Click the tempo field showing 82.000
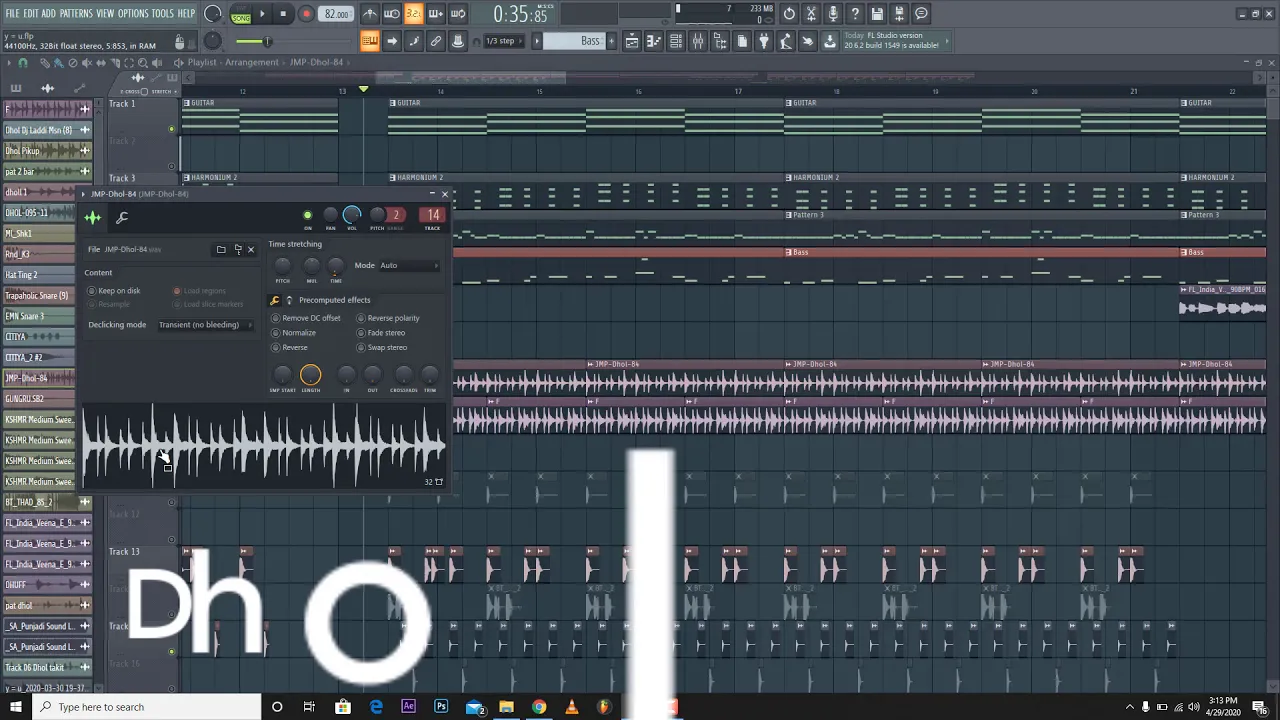The width and height of the screenshot is (1280, 720). [x=337, y=14]
